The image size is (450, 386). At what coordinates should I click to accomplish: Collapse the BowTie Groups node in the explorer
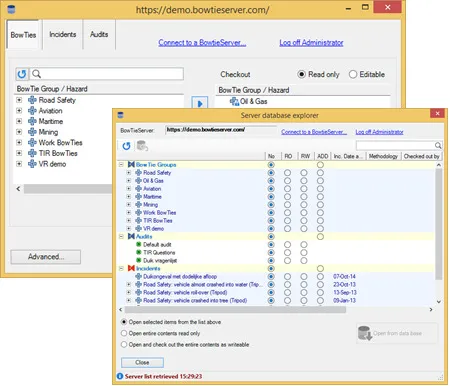point(121,165)
